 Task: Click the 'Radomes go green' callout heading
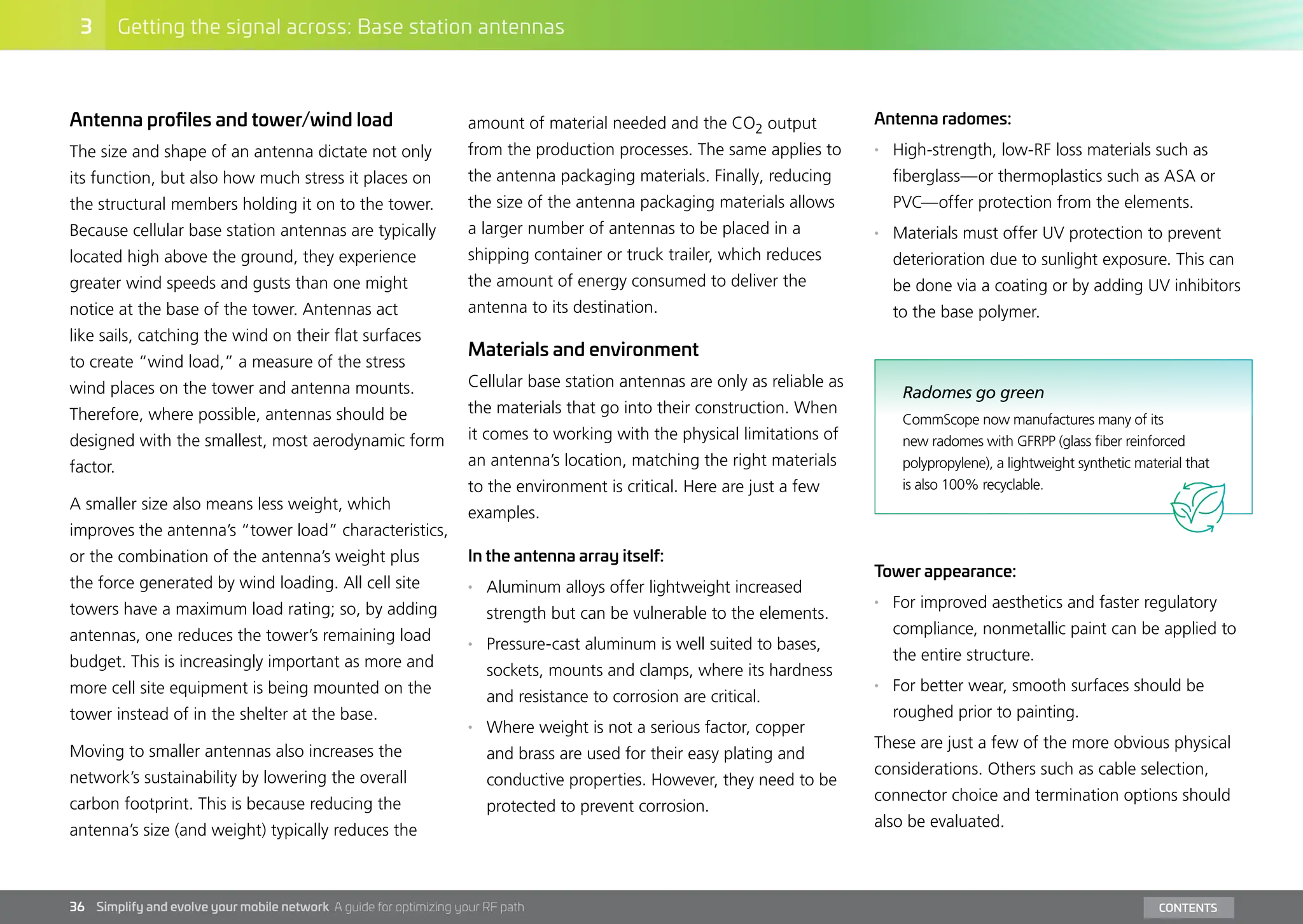973,392
